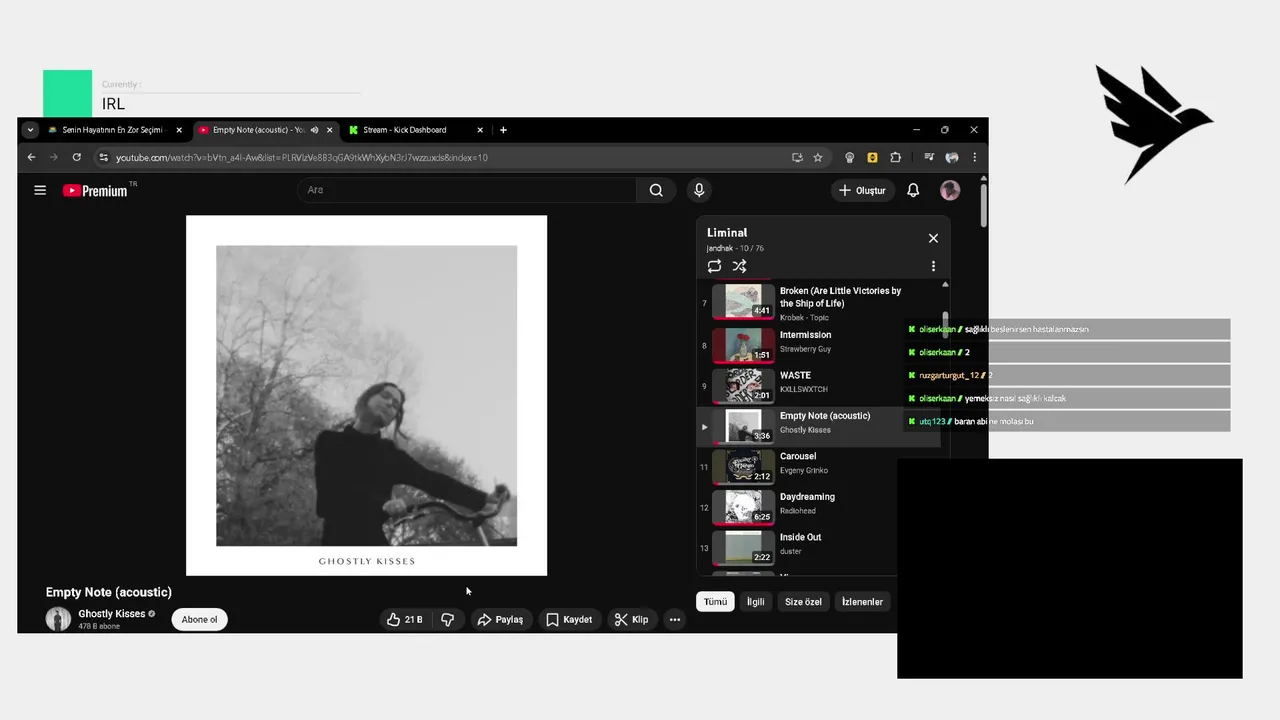
Task: Select the İlgili filter chip
Action: pos(756,602)
